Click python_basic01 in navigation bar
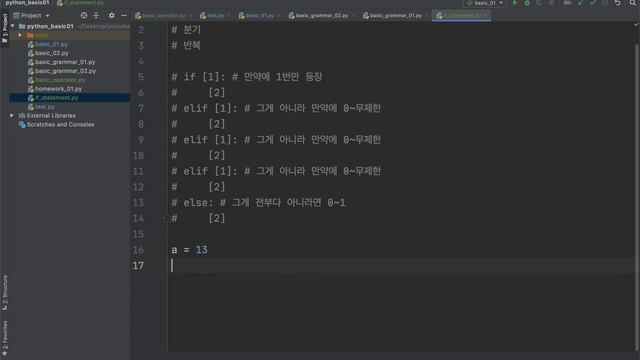Viewport: 640px width, 360px height. click(27, 3)
